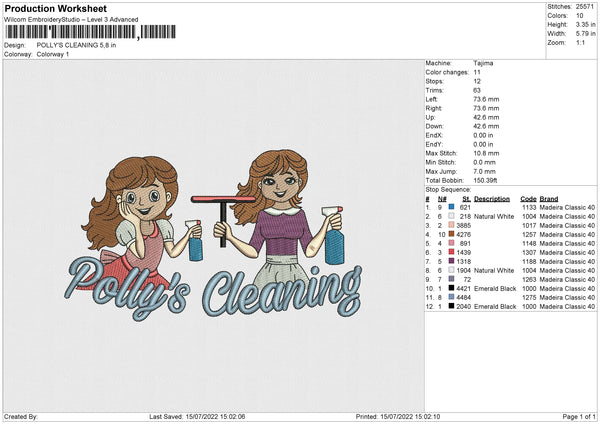Click the barcode under the worksheet title
The image size is (600, 424).
coord(91,32)
